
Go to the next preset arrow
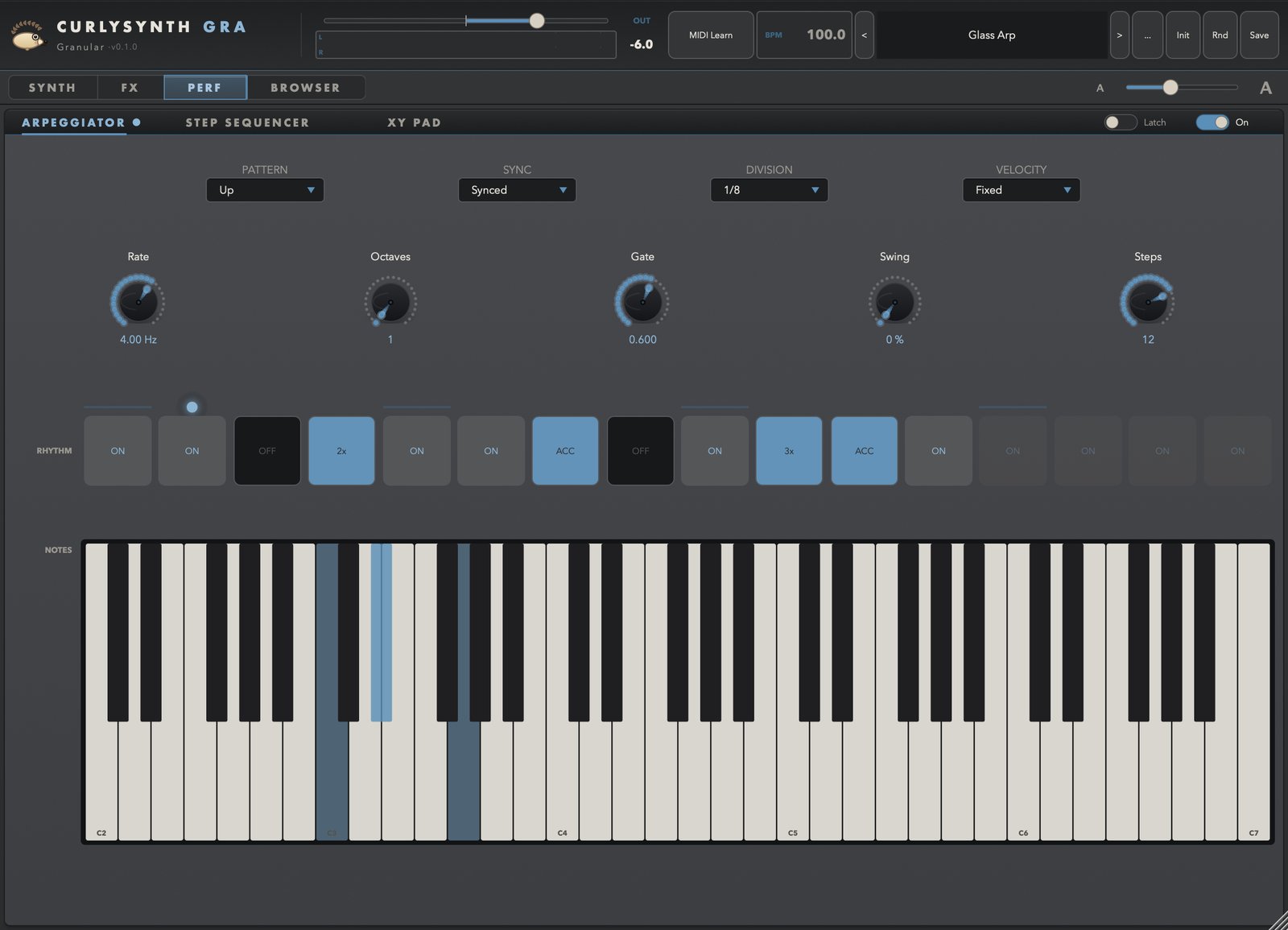tap(1119, 35)
